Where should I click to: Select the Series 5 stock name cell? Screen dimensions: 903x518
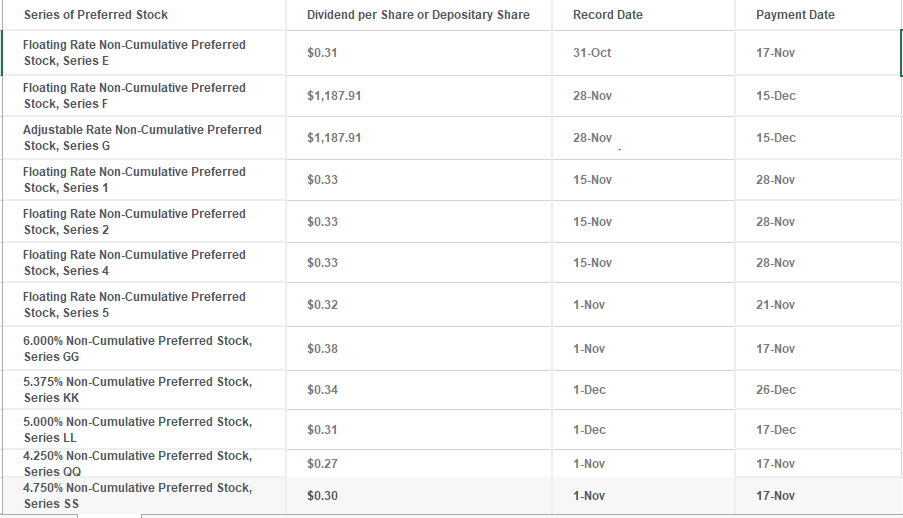click(134, 305)
